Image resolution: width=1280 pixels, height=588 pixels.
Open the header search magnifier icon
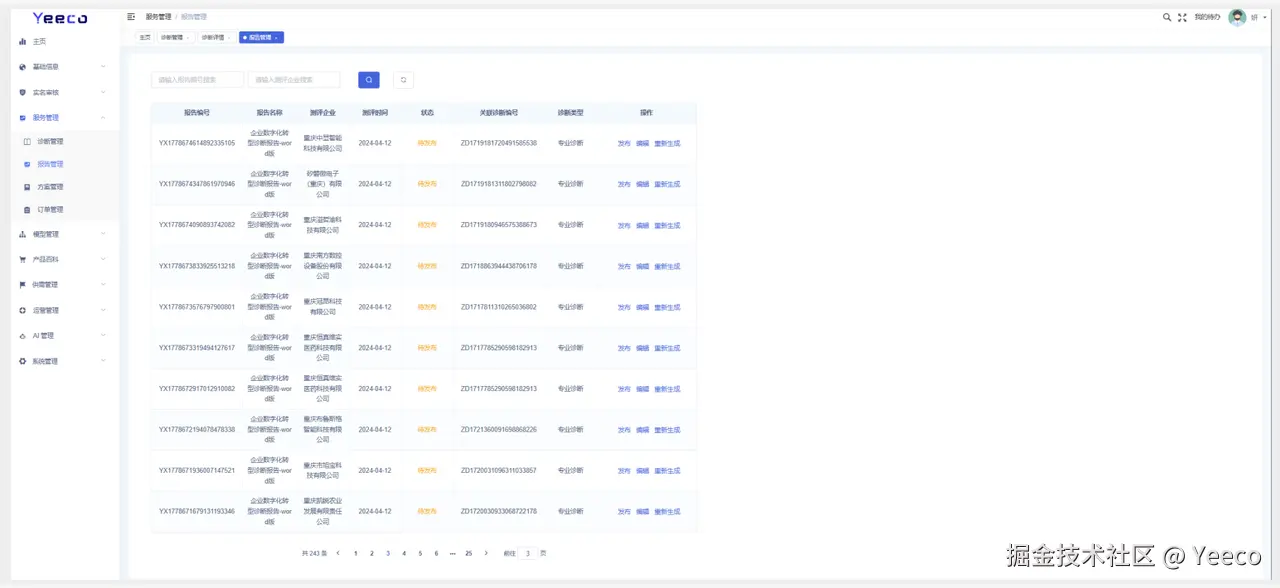click(x=1167, y=17)
